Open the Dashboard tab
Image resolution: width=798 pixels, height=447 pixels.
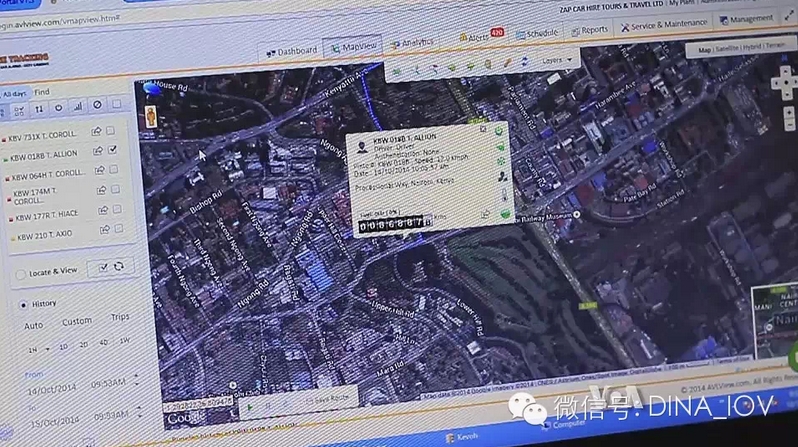tap(292, 52)
